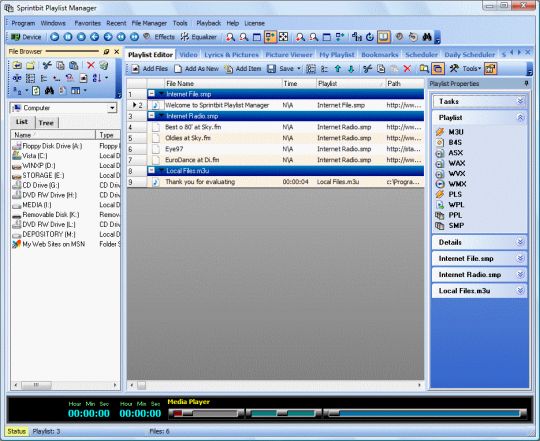
Task: Collapse the Playlist section in properties panel
Action: 520,118
